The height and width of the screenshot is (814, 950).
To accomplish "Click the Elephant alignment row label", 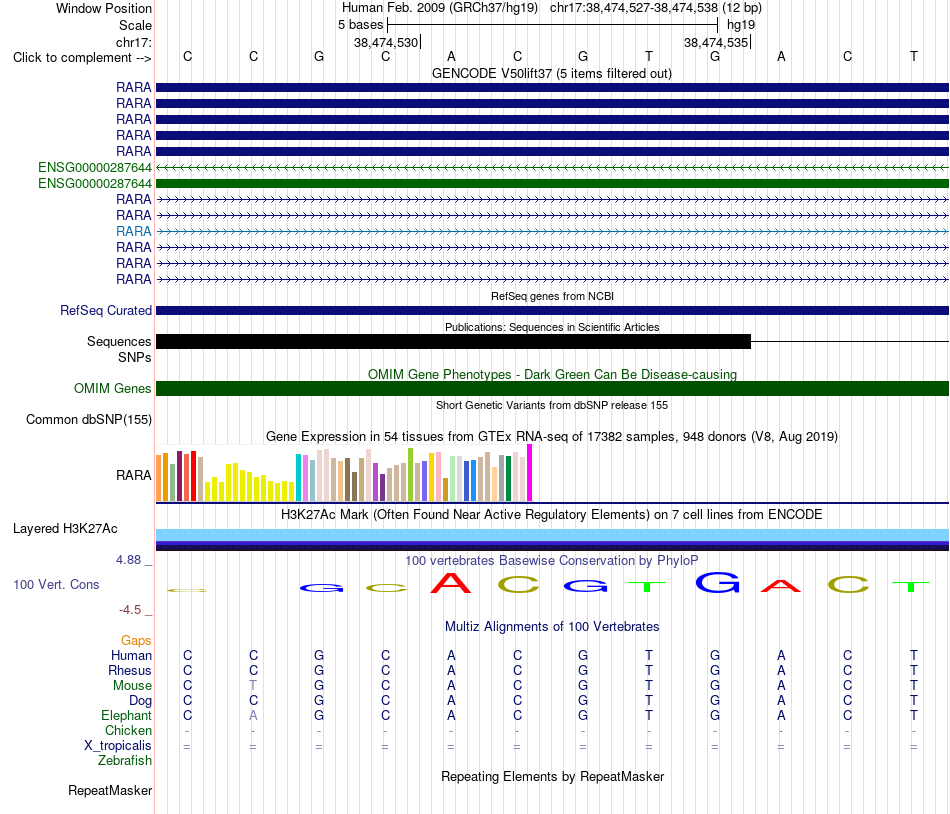I will (126, 715).
